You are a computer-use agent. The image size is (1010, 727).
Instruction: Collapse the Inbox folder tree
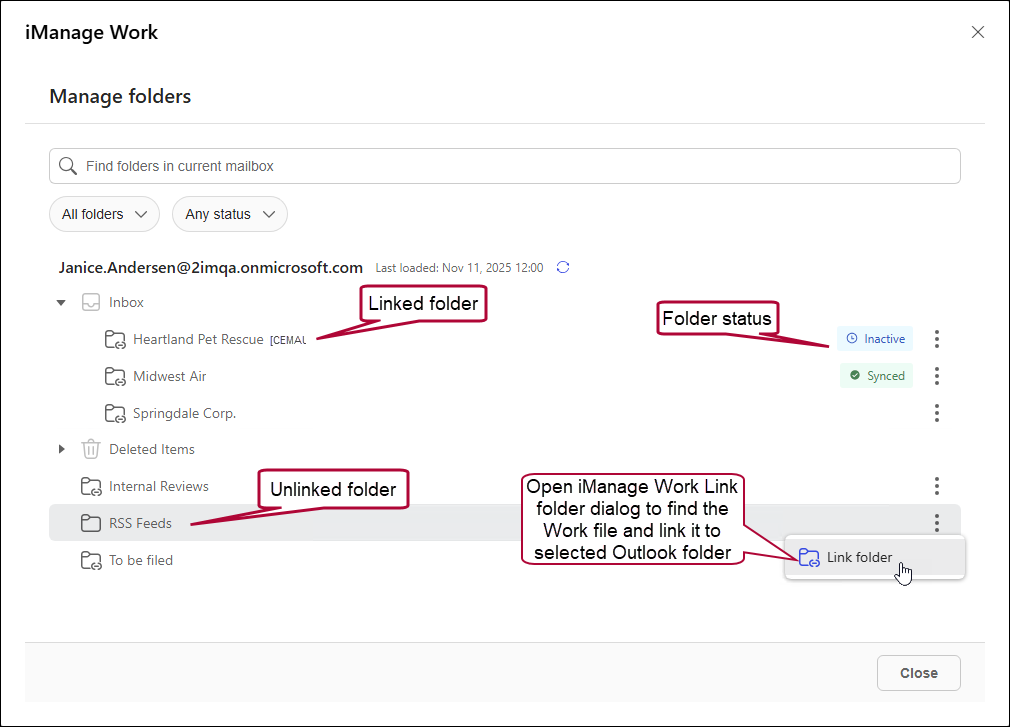(61, 302)
